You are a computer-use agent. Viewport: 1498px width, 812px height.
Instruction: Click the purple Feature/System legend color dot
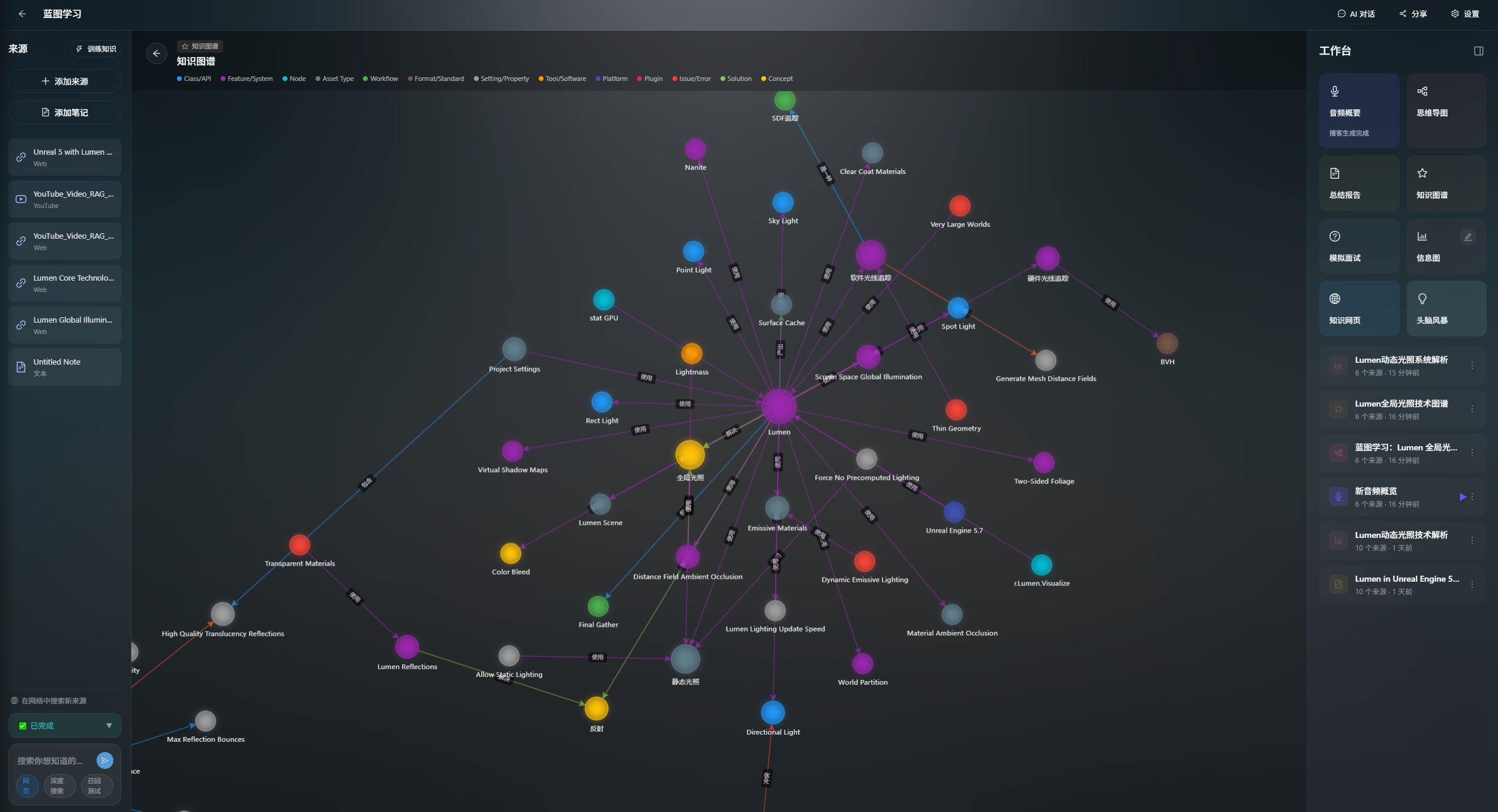click(223, 79)
